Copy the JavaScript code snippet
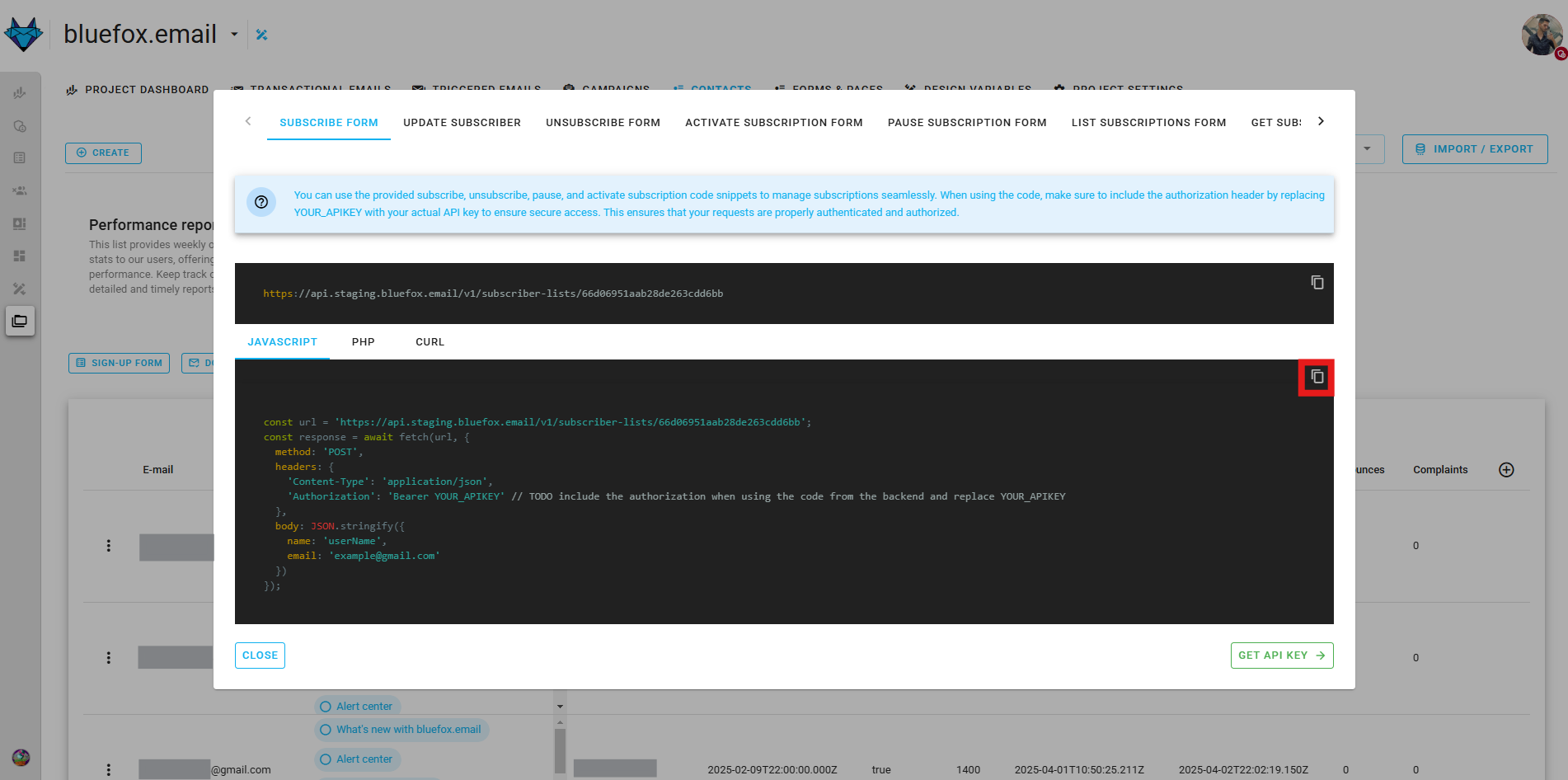This screenshot has width=1568, height=780. [x=1317, y=377]
